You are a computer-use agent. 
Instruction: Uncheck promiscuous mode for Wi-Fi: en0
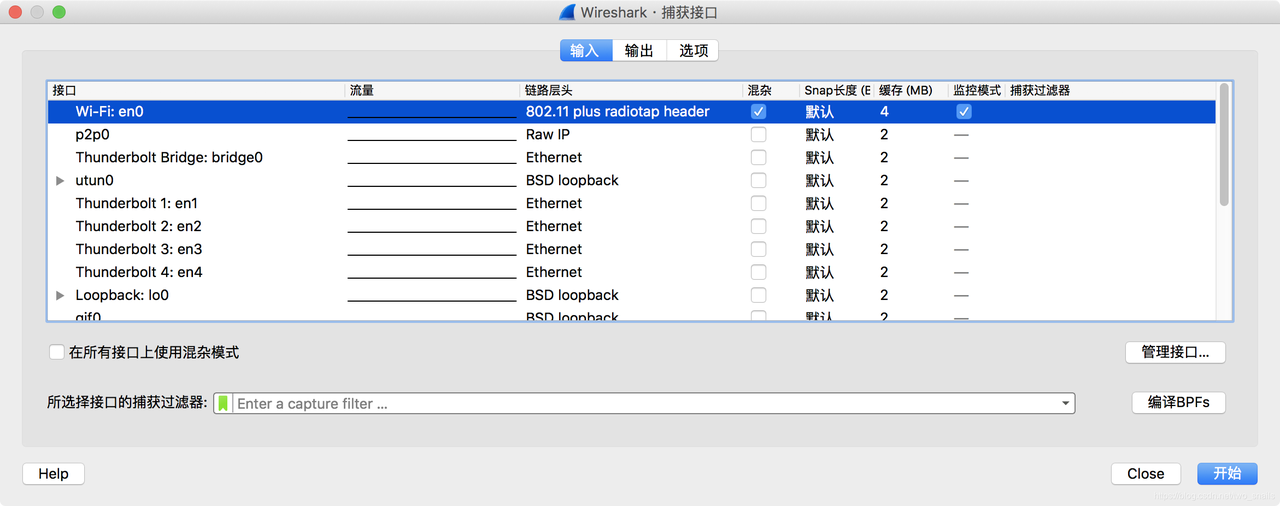click(x=758, y=112)
